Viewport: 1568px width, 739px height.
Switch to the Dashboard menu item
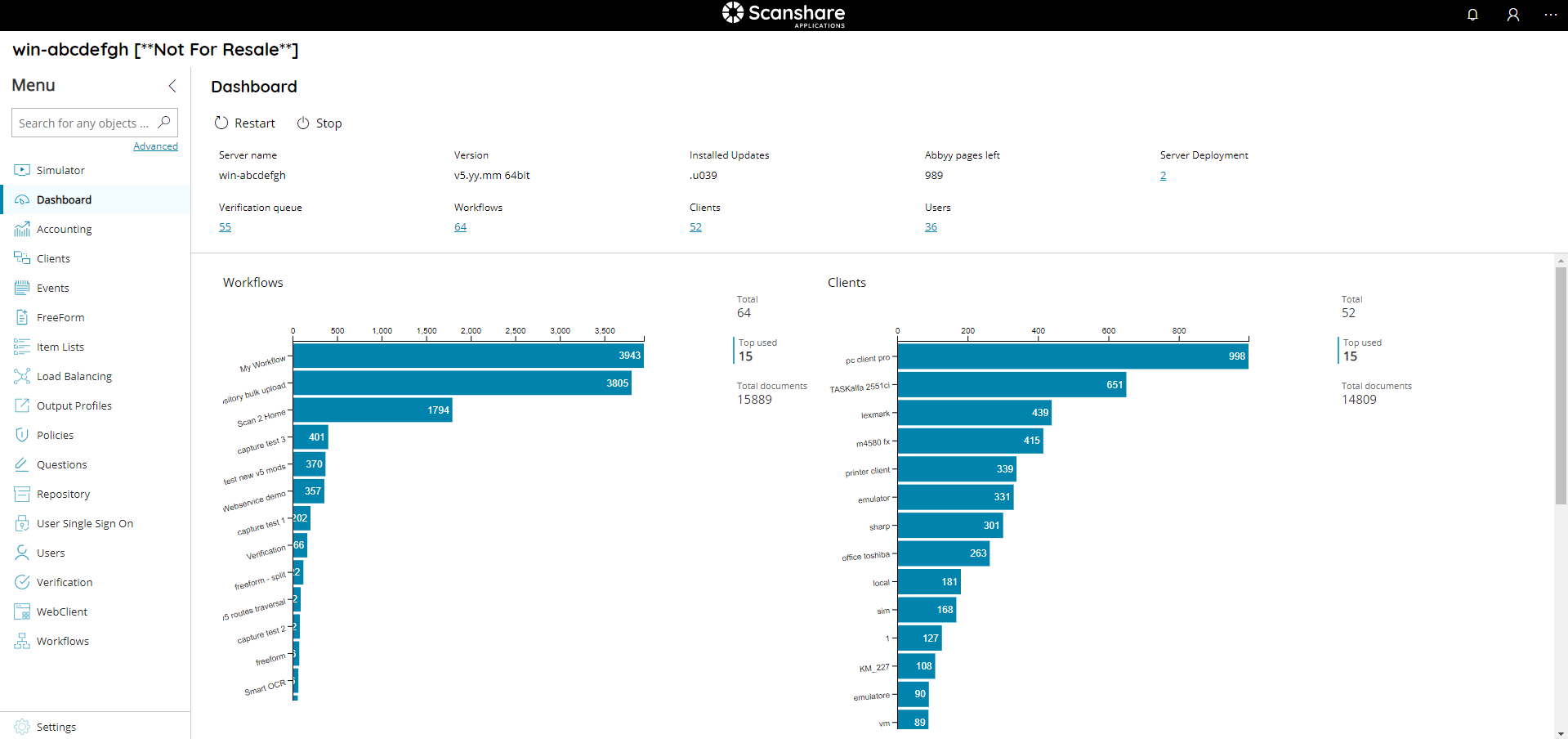pos(63,199)
